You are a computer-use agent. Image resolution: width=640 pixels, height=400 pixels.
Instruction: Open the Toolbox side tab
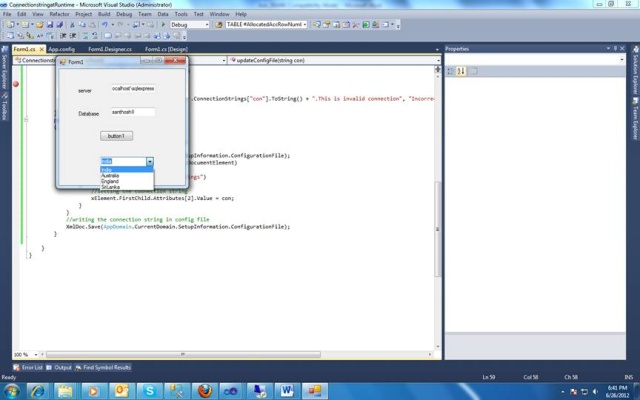(5, 106)
